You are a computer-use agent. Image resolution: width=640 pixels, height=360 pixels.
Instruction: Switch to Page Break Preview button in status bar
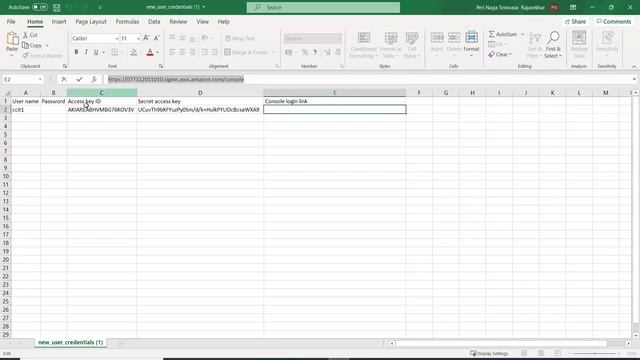558,353
